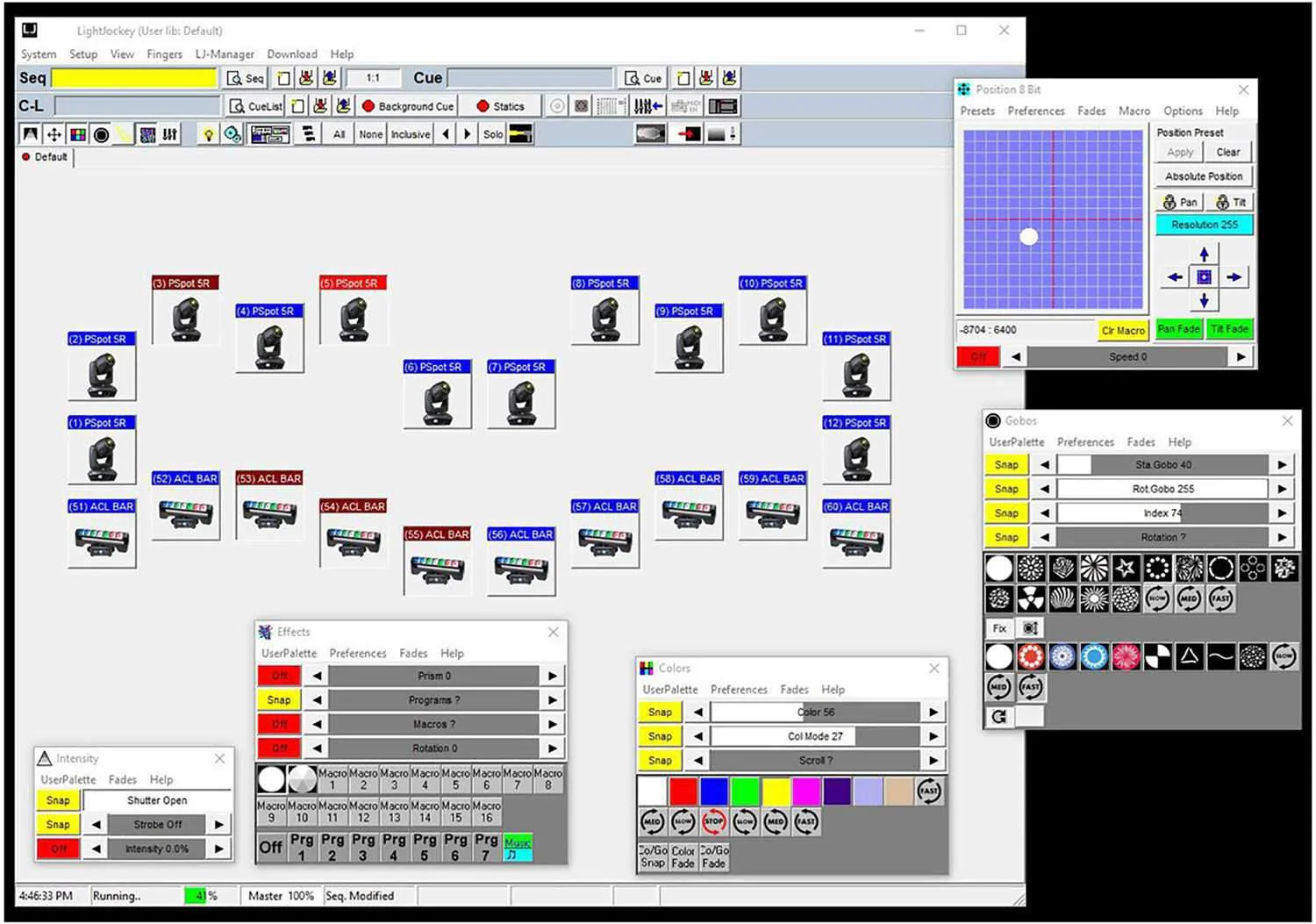Center the position using the middle square icon
The height and width of the screenshot is (924, 1316).
point(1204,277)
